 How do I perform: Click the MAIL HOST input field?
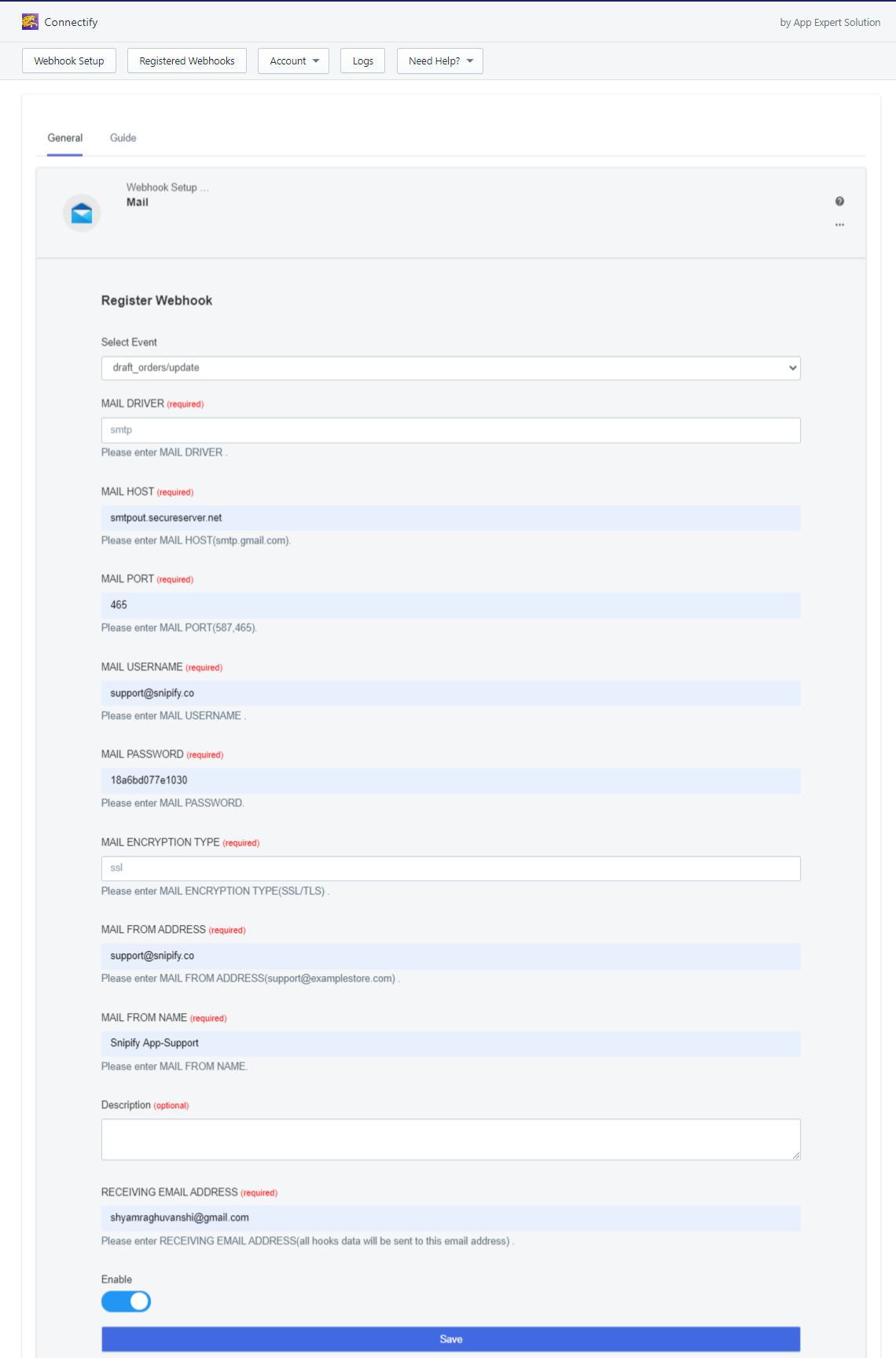pyautogui.click(x=451, y=518)
